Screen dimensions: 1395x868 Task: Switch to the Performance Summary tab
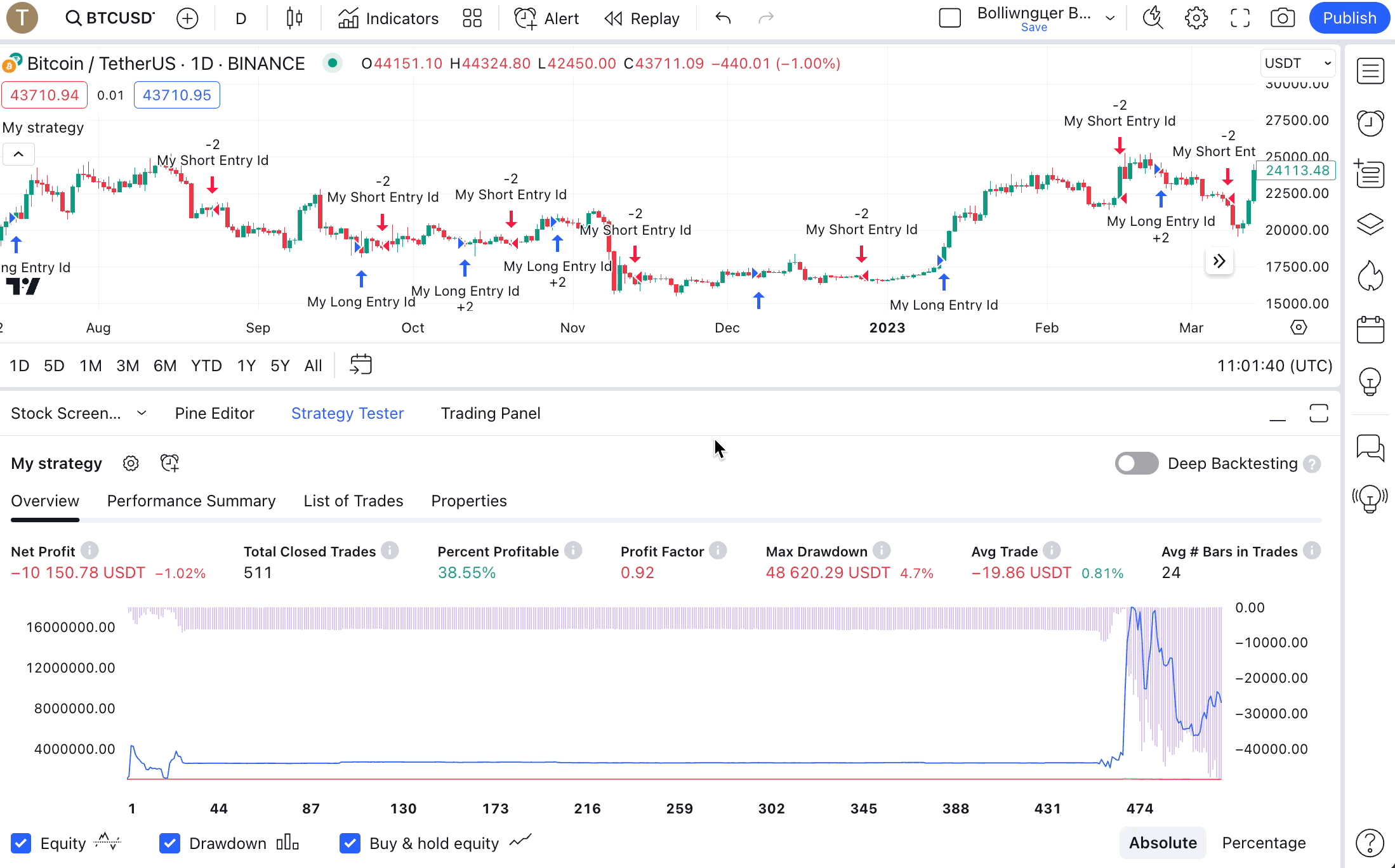pyautogui.click(x=191, y=501)
